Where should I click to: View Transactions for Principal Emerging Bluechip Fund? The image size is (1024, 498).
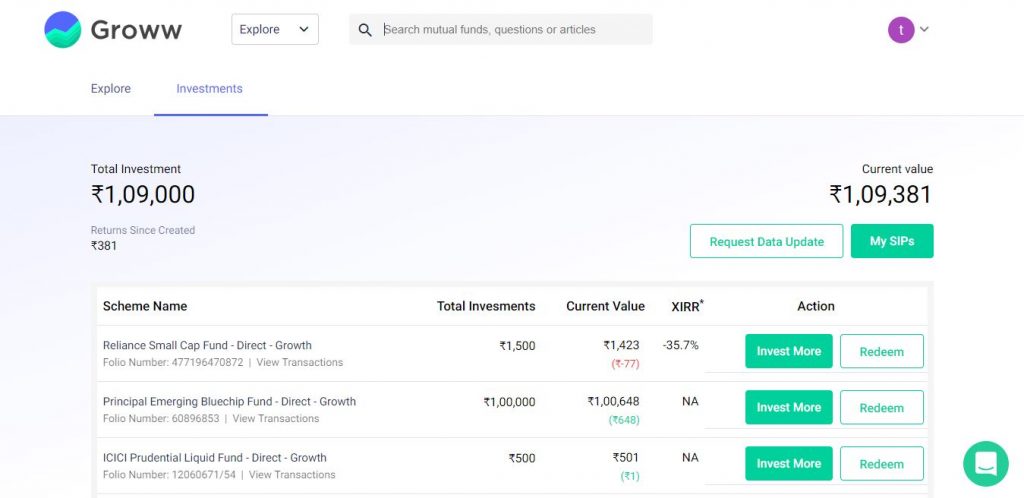[276, 418]
